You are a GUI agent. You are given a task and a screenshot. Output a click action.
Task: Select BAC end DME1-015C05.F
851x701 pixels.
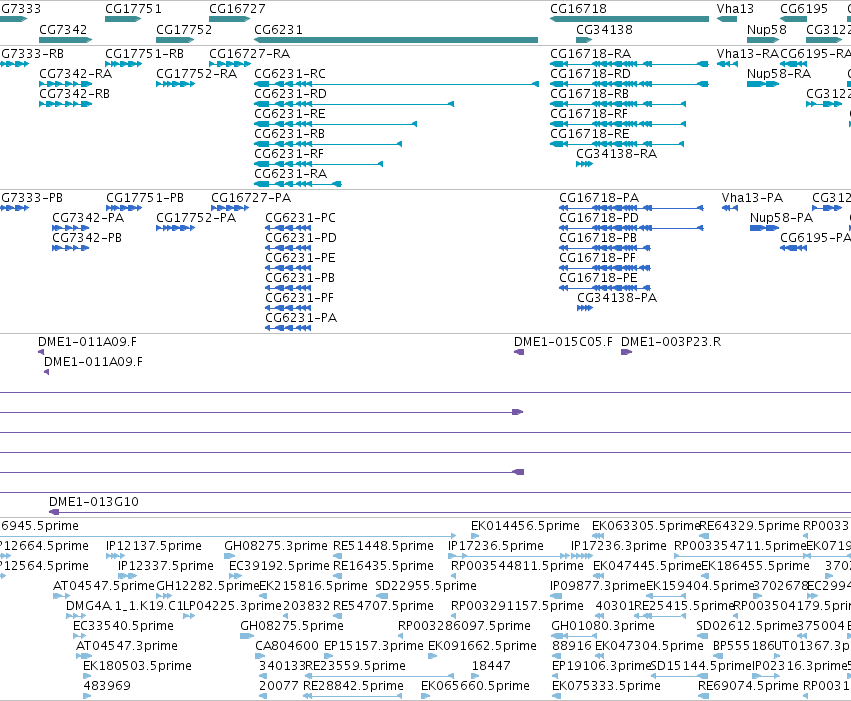pyautogui.click(x=563, y=342)
